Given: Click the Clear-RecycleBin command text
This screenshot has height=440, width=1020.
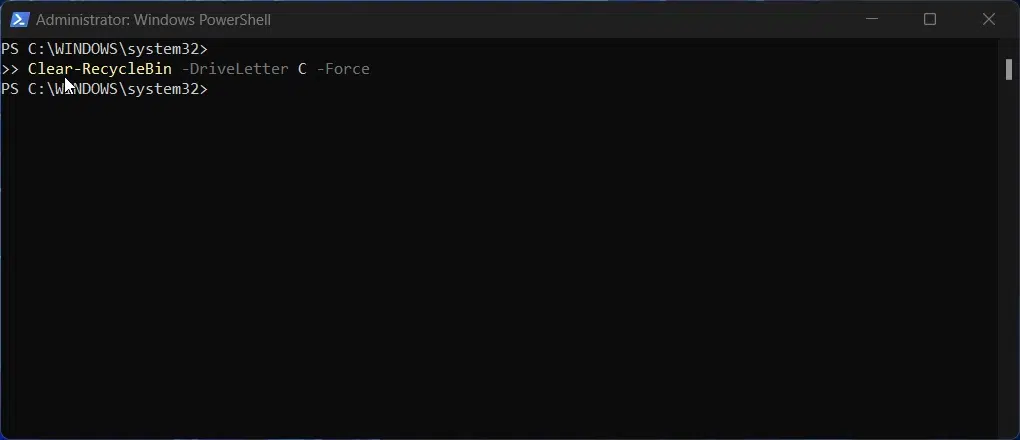Looking at the screenshot, I should [x=100, y=69].
